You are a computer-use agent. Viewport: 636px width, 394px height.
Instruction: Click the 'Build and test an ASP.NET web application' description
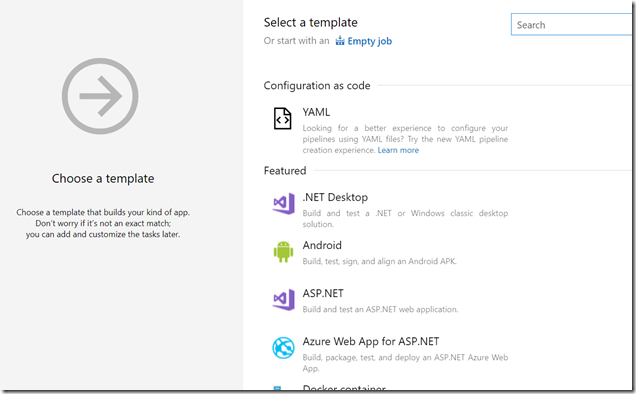click(380, 309)
